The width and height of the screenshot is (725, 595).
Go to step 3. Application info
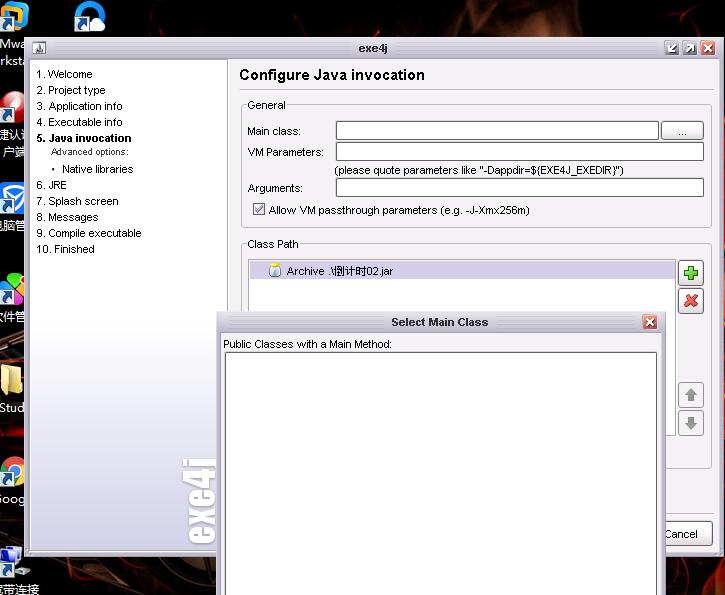pos(80,106)
